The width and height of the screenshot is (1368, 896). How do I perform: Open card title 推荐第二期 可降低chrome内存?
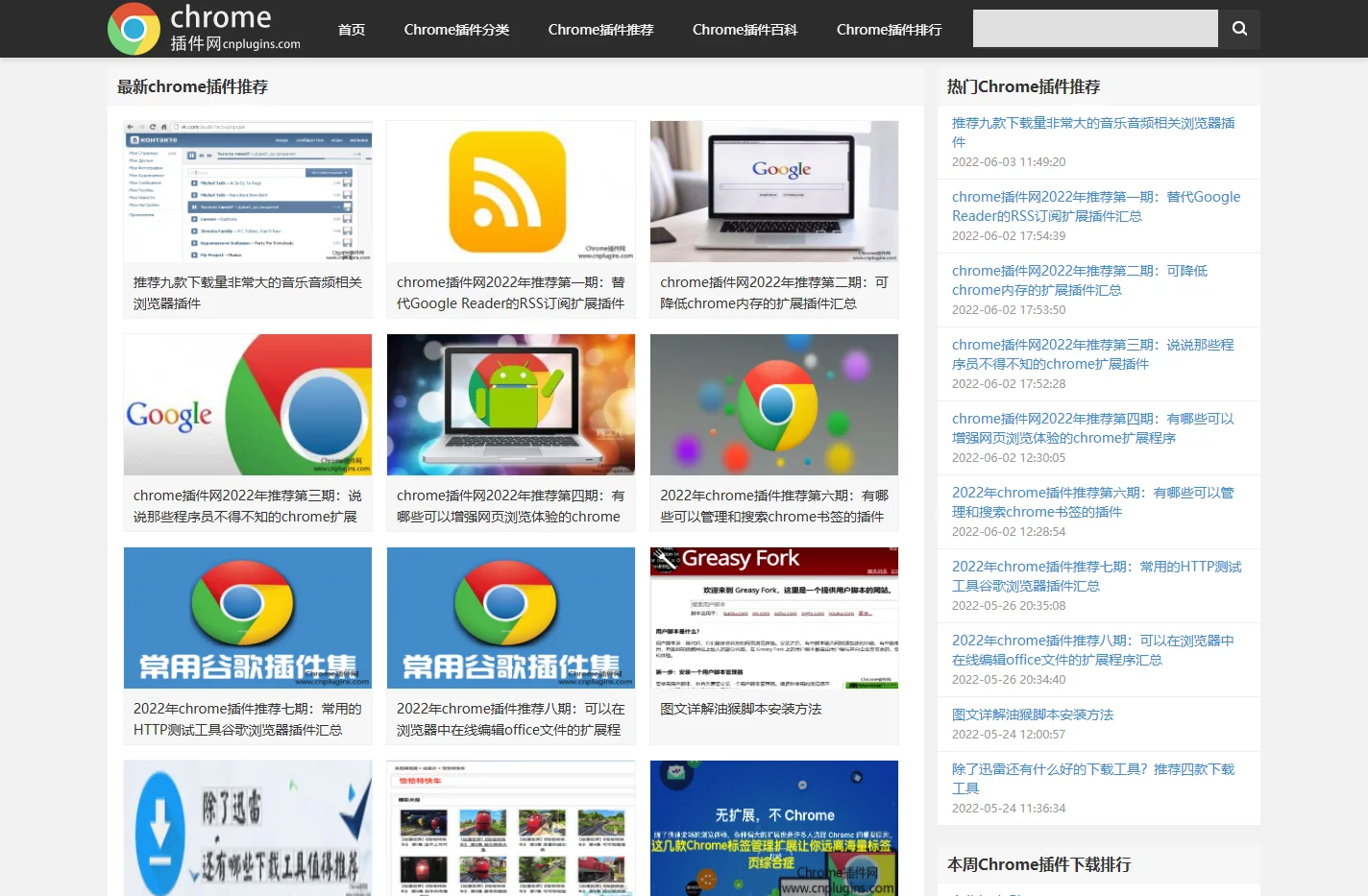pyautogui.click(x=774, y=293)
